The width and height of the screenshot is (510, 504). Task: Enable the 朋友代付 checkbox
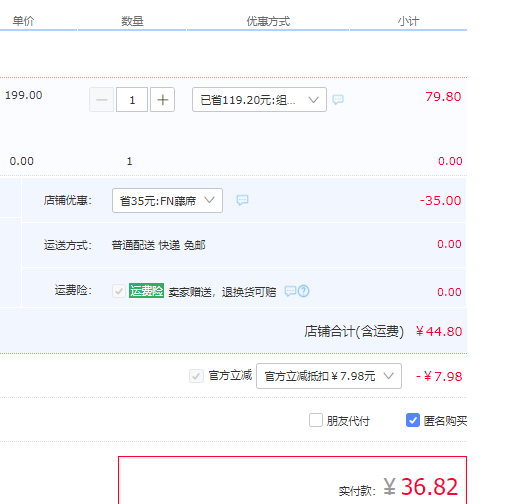316,420
